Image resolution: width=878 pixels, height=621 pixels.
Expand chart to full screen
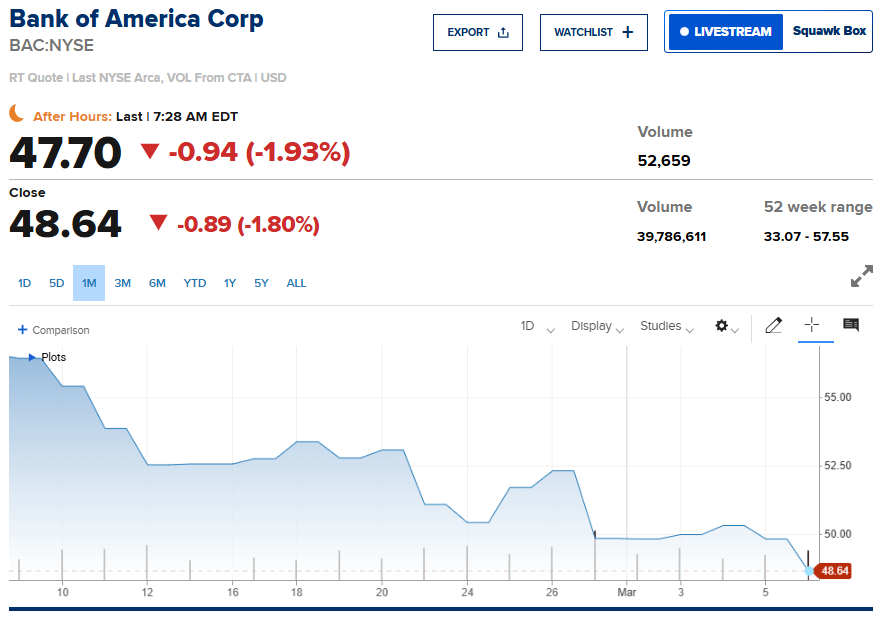(x=861, y=277)
